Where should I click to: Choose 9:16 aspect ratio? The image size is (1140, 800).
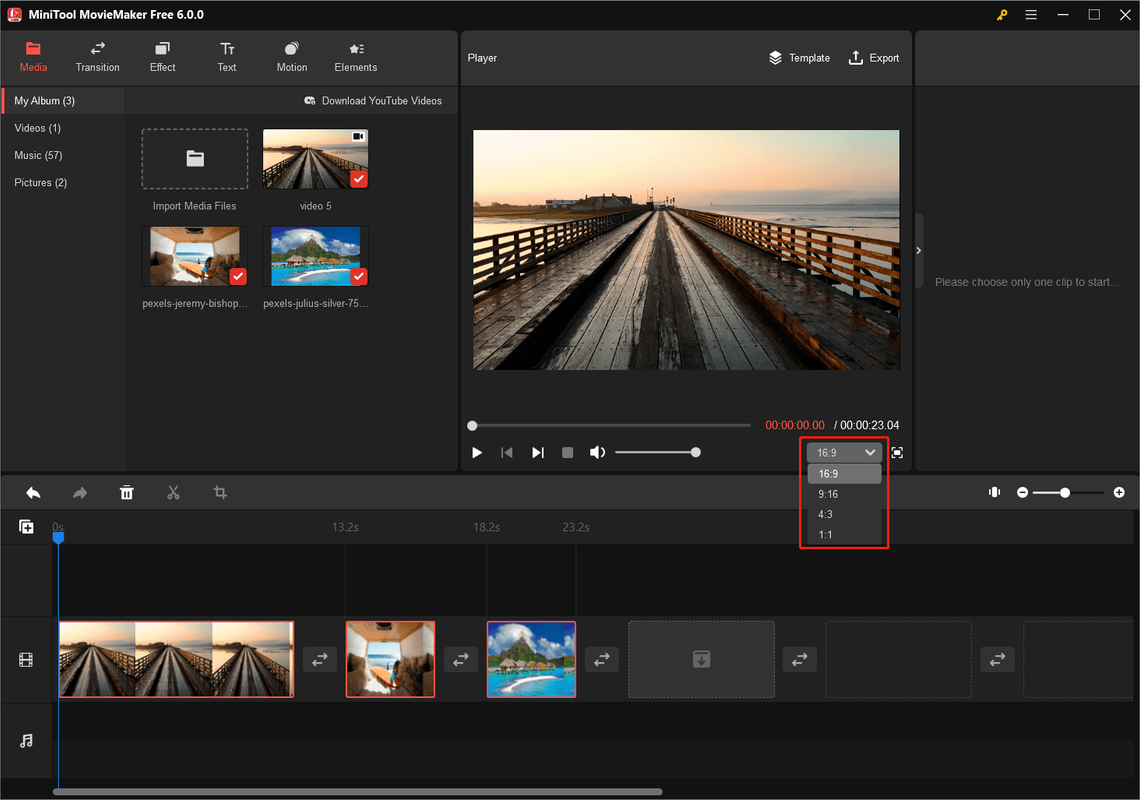click(844, 494)
